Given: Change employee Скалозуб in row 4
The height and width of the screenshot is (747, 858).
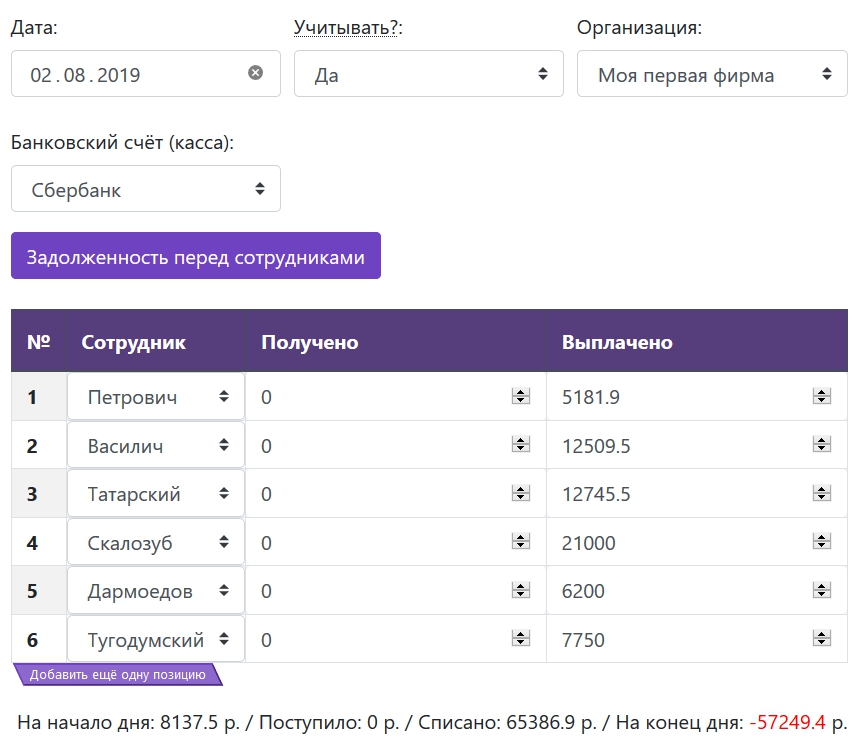Looking at the screenshot, I should click(156, 543).
